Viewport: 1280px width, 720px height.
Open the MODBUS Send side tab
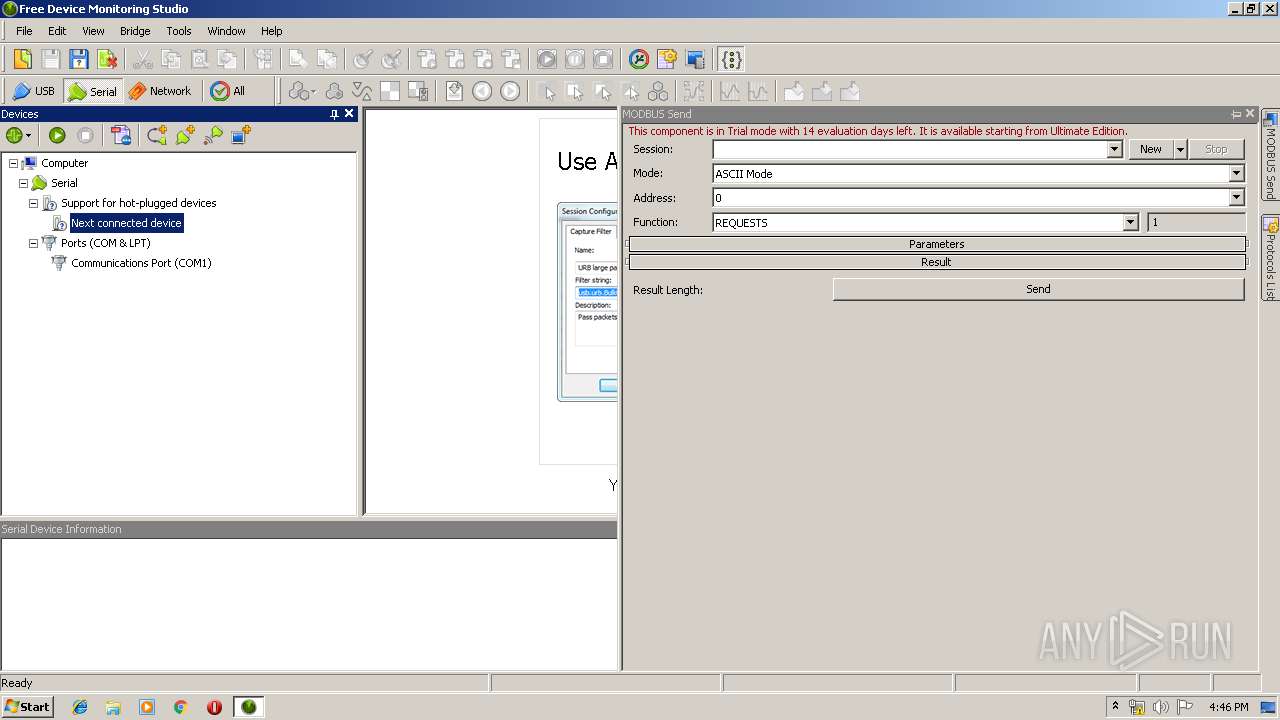[1270, 156]
